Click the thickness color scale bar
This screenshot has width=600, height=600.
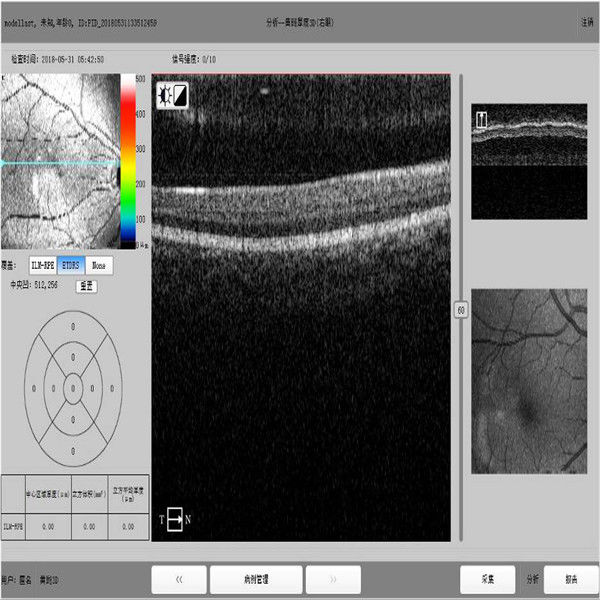tap(128, 160)
